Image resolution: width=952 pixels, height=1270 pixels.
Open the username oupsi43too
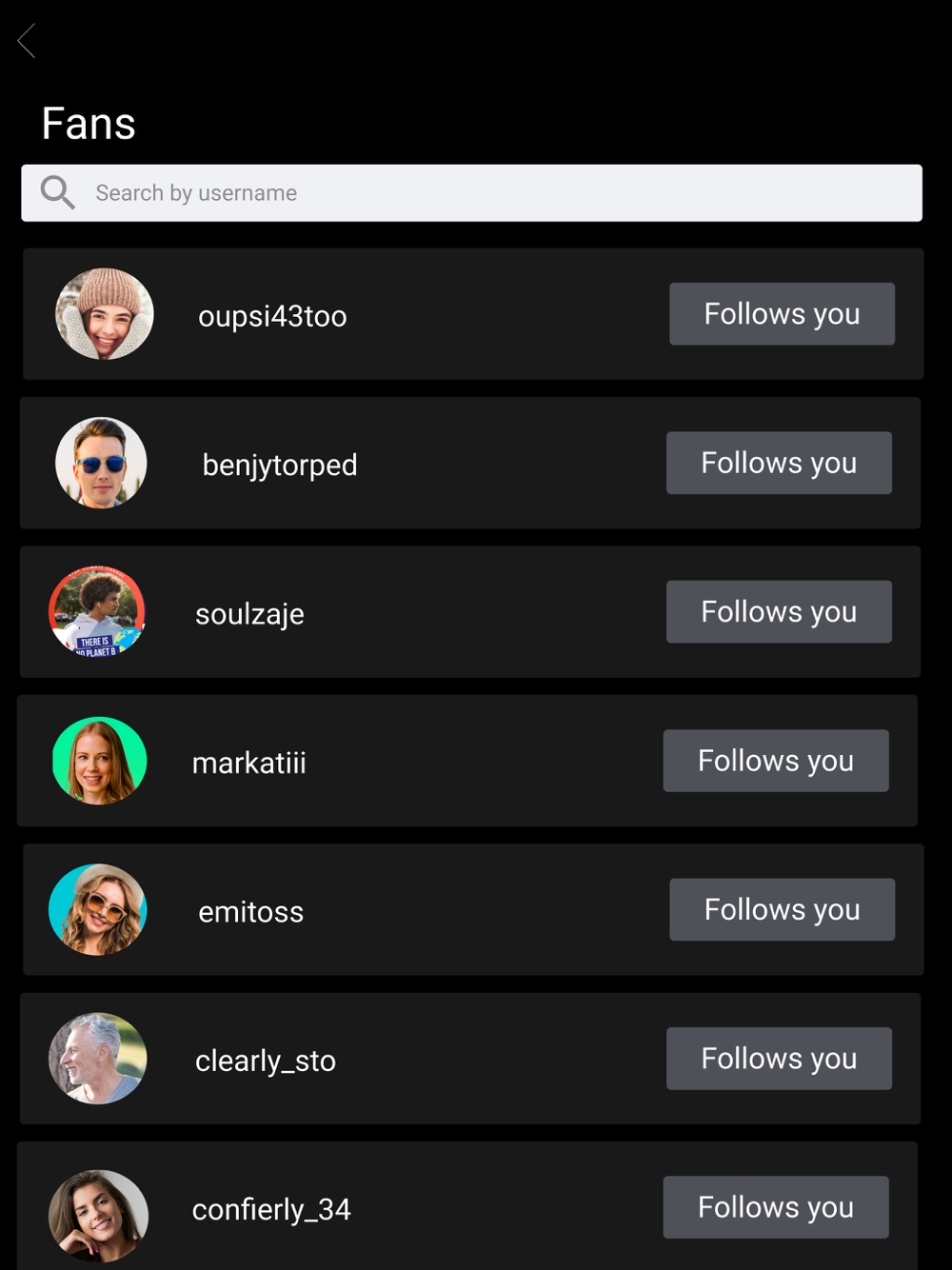(272, 316)
